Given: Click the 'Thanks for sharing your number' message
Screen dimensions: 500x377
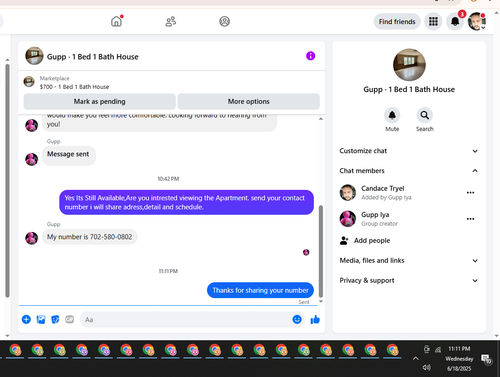Looking at the screenshot, I should pos(260,290).
